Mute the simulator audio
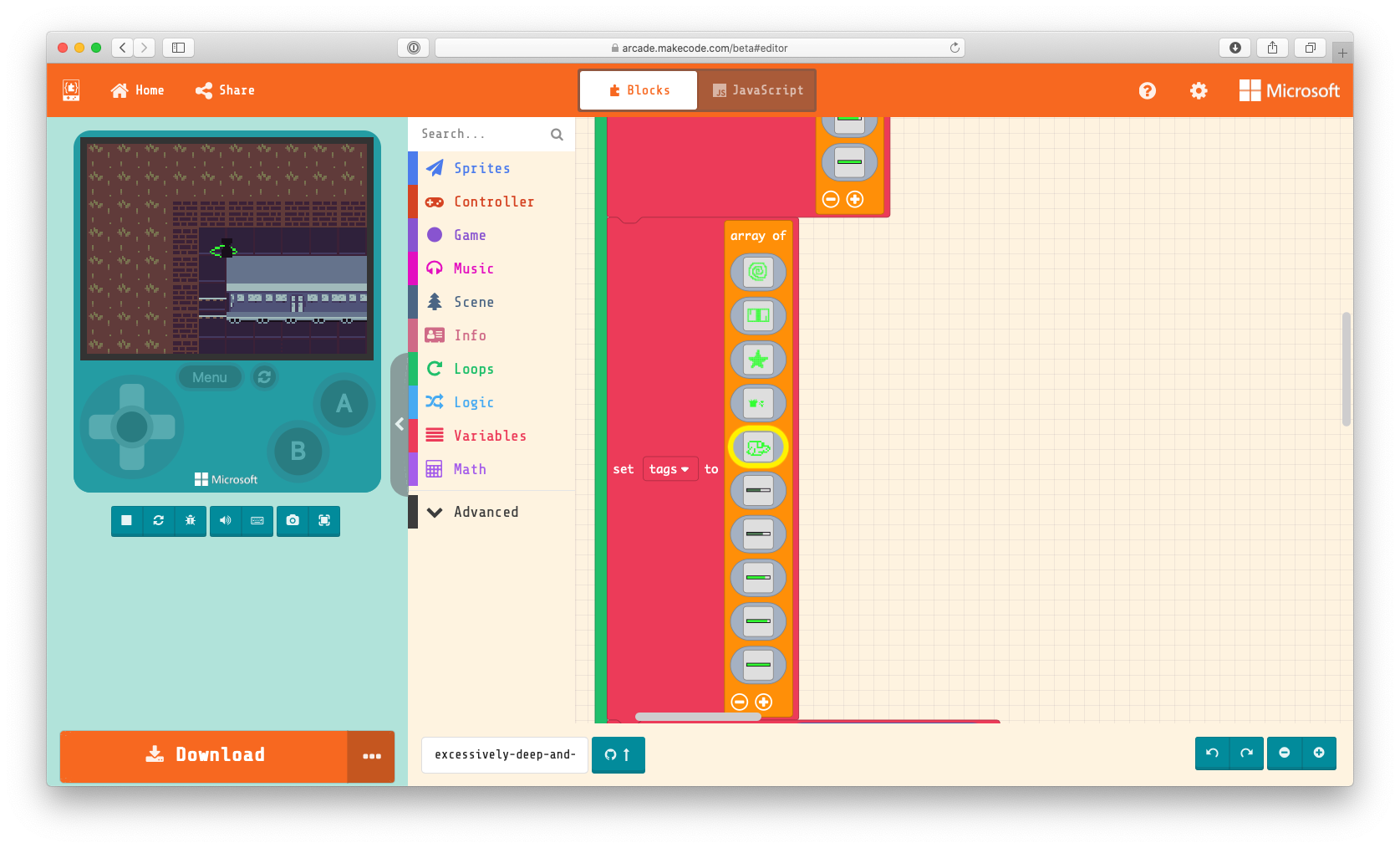The height and width of the screenshot is (848, 1400). click(x=225, y=520)
